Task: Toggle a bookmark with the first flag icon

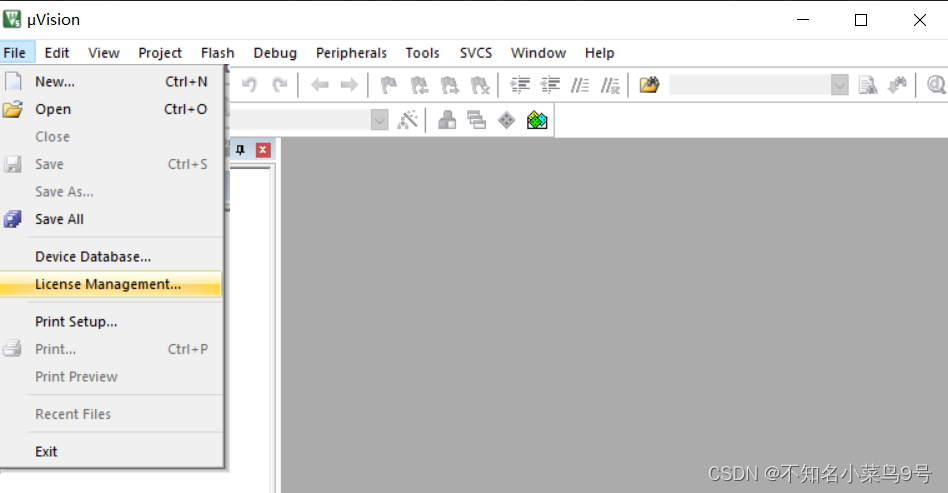Action: tap(388, 85)
